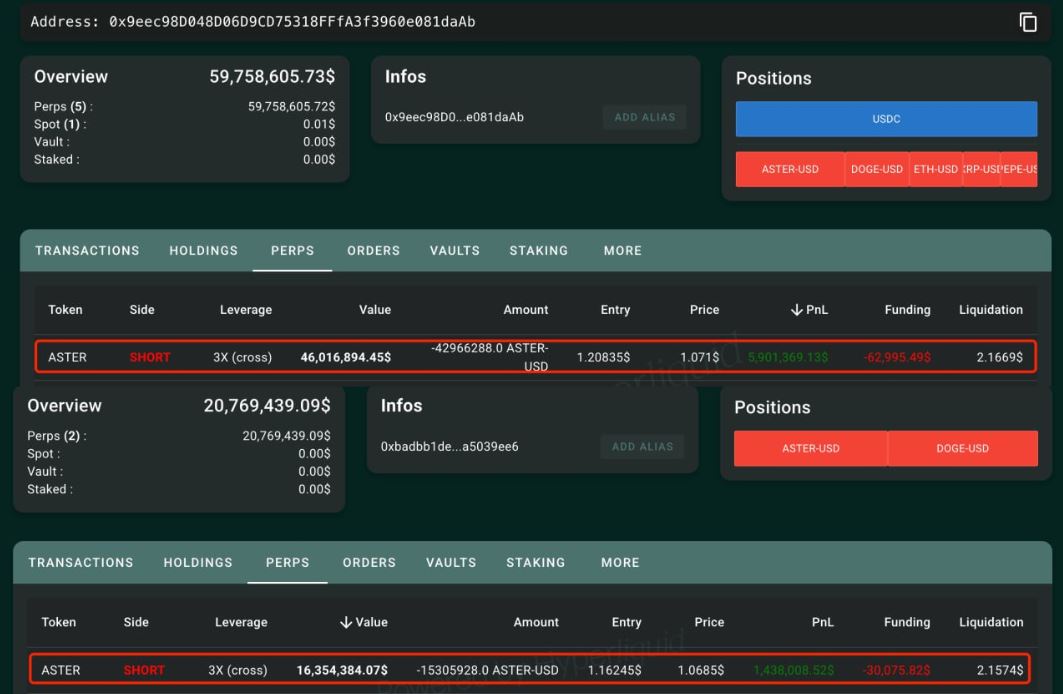Open the ASTER-USD position for the first wallet

[790, 169]
